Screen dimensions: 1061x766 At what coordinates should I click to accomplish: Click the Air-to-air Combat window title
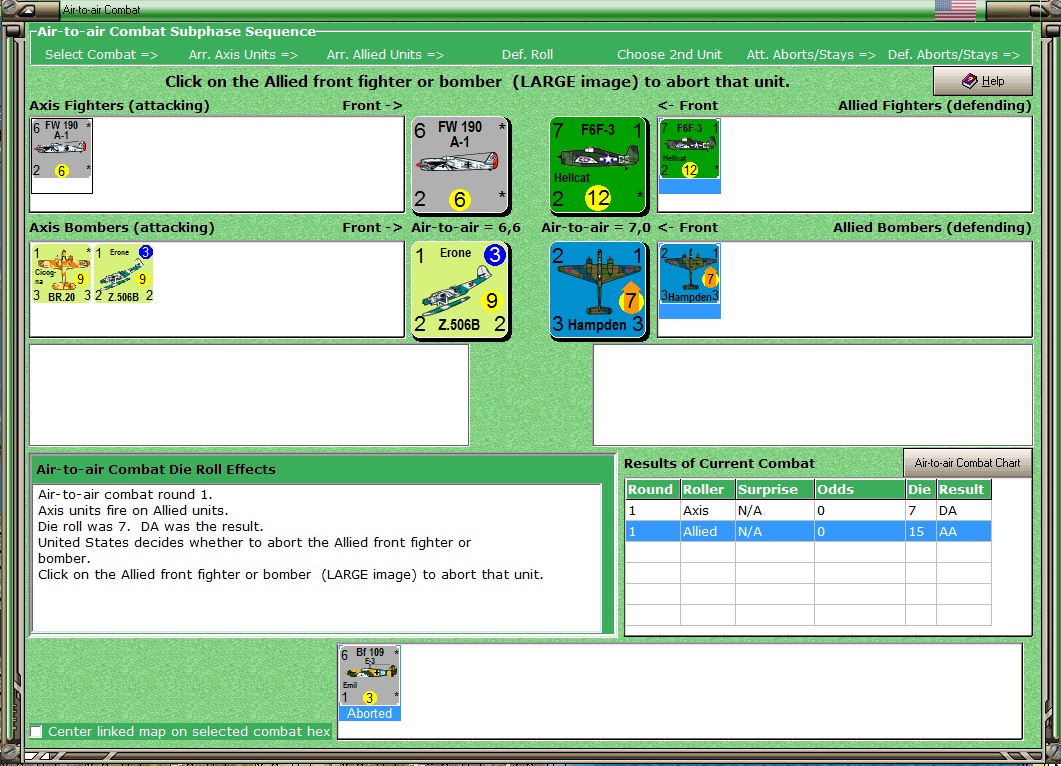click(x=101, y=9)
